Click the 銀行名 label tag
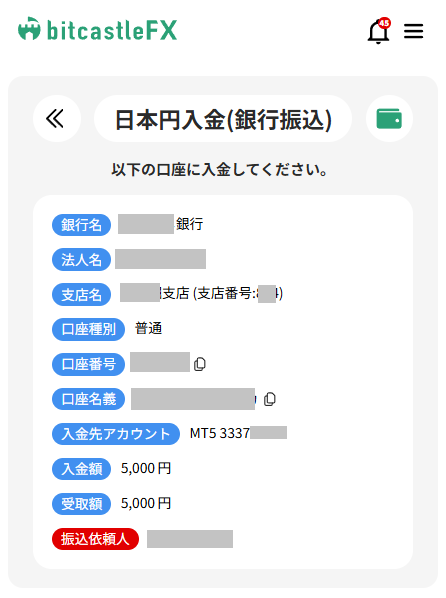The image size is (446, 598). [81, 225]
